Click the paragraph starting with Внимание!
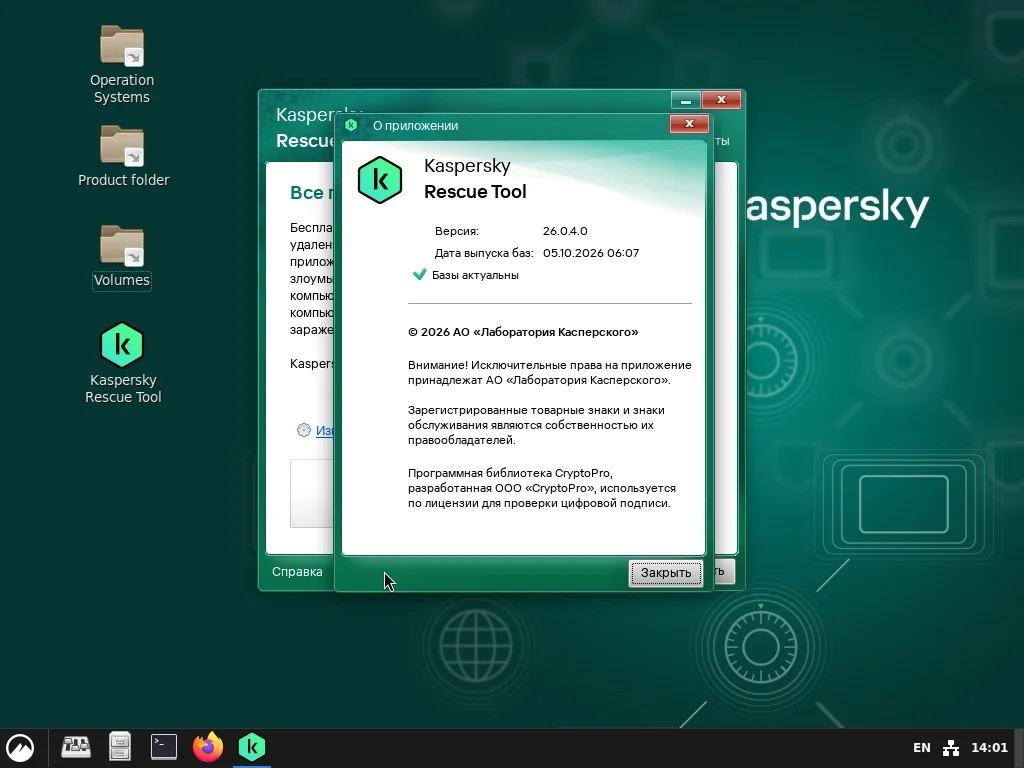Image resolution: width=1024 pixels, height=768 pixels. (x=550, y=372)
